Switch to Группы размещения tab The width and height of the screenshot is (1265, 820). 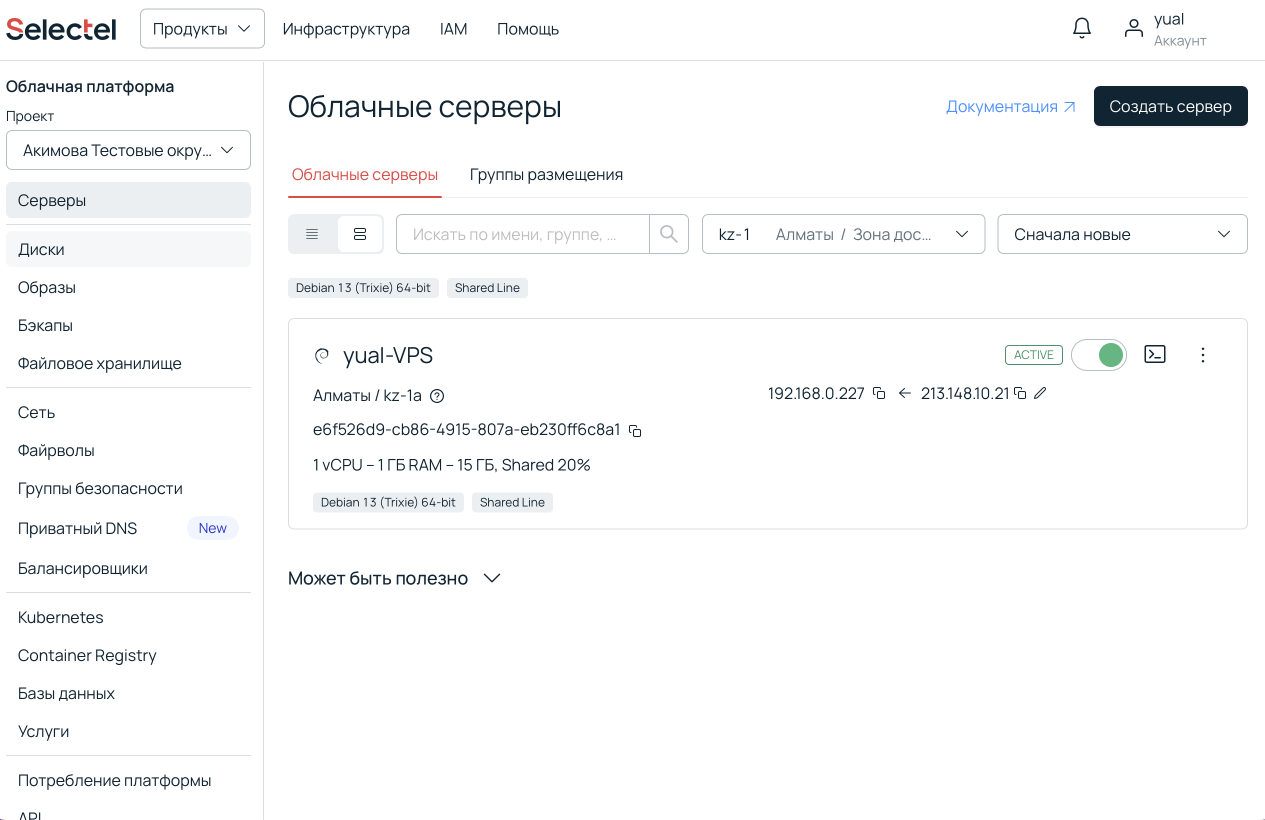click(x=546, y=174)
